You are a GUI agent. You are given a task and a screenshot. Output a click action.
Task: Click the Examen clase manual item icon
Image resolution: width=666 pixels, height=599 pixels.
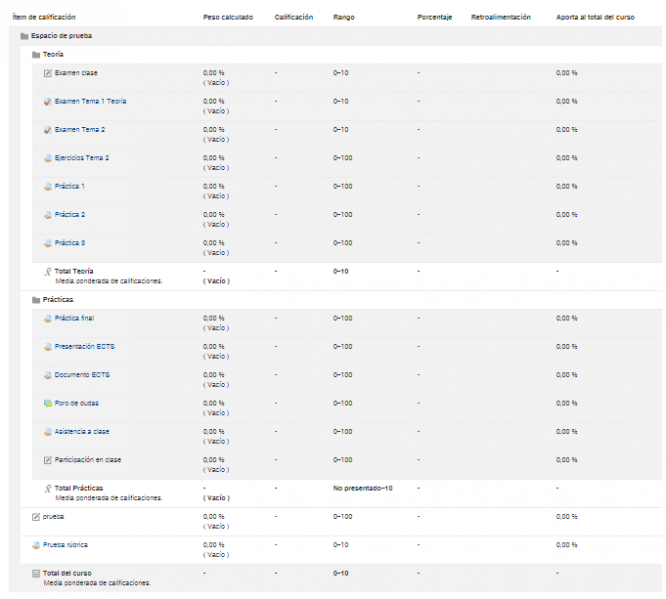tap(48, 73)
